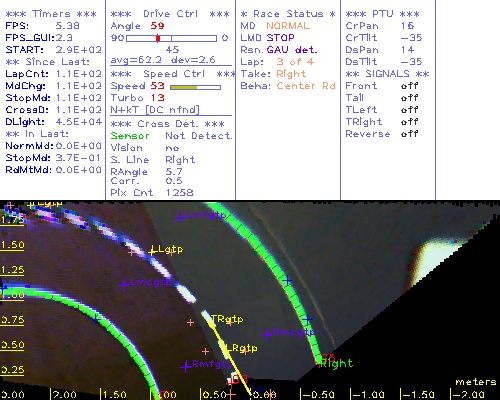Image resolution: width=500 pixels, height=400 pixels.
Task: Click the LRgtp yellow marker
Action: pyautogui.click(x=240, y=348)
